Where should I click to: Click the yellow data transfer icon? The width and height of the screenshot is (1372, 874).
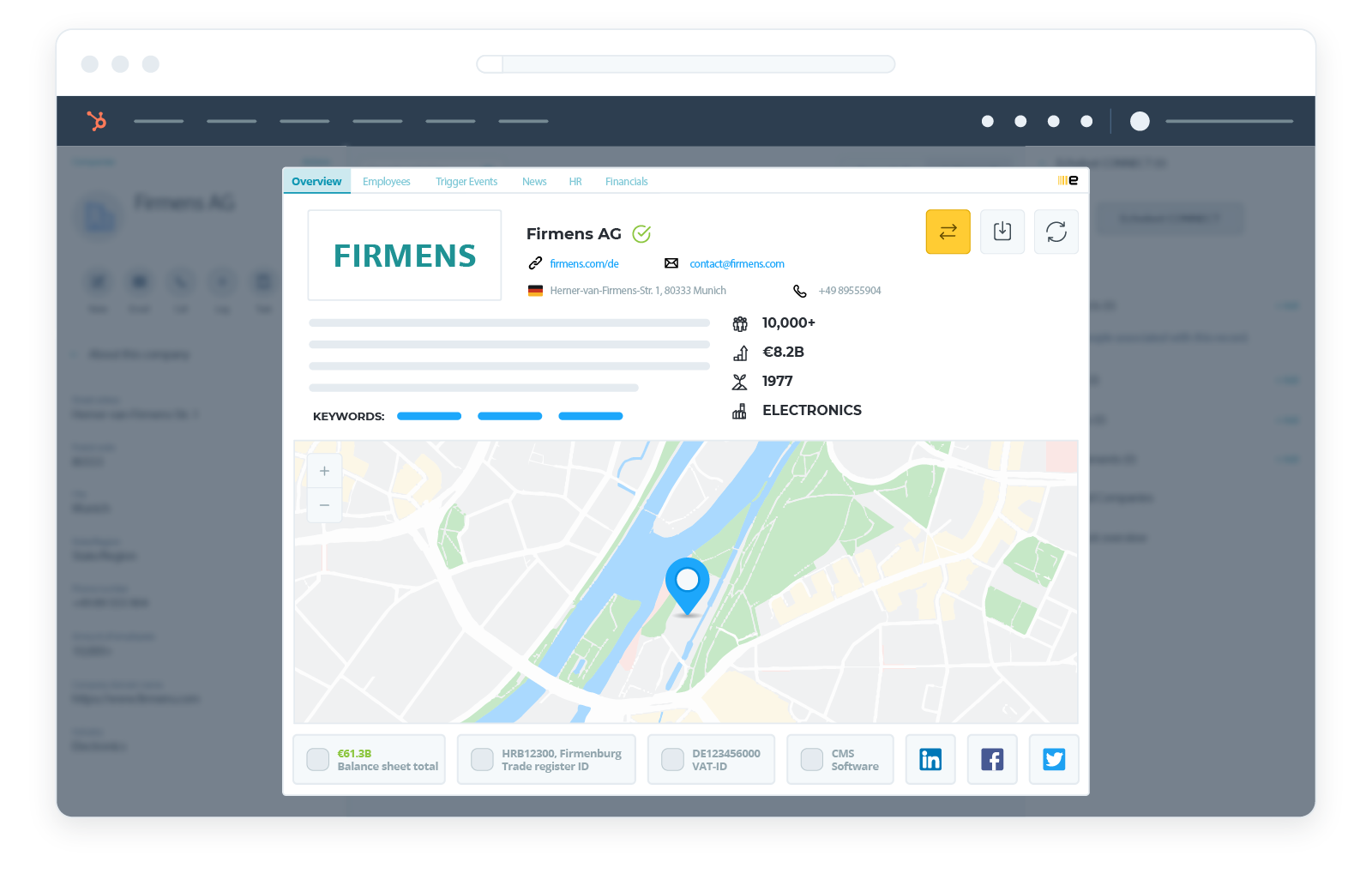tap(948, 232)
